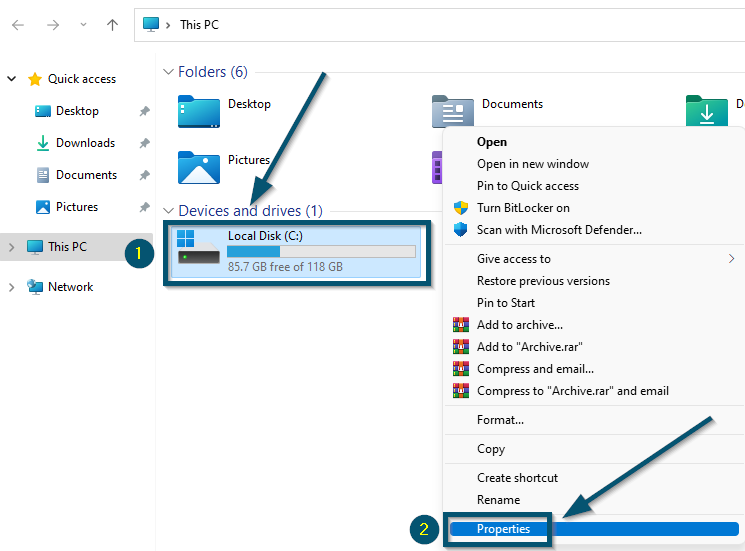Go up one folder level
The image size is (745, 551).
pyautogui.click(x=112, y=25)
